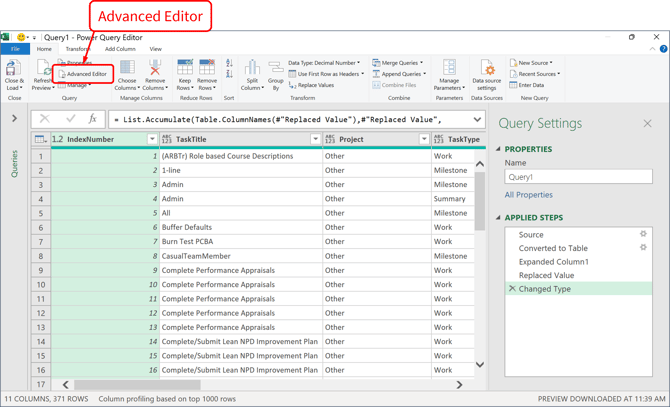The image size is (670, 407).
Task: Click the 'CasualTeamMember' cell
Action: tap(241, 256)
